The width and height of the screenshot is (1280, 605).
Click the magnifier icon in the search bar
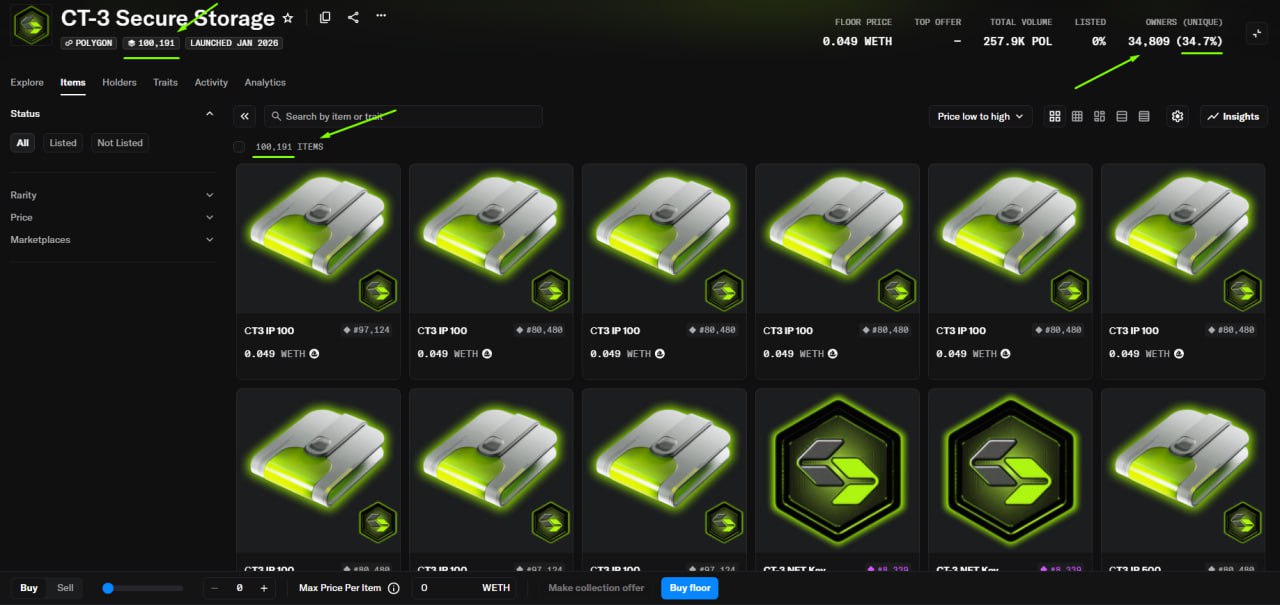point(277,116)
